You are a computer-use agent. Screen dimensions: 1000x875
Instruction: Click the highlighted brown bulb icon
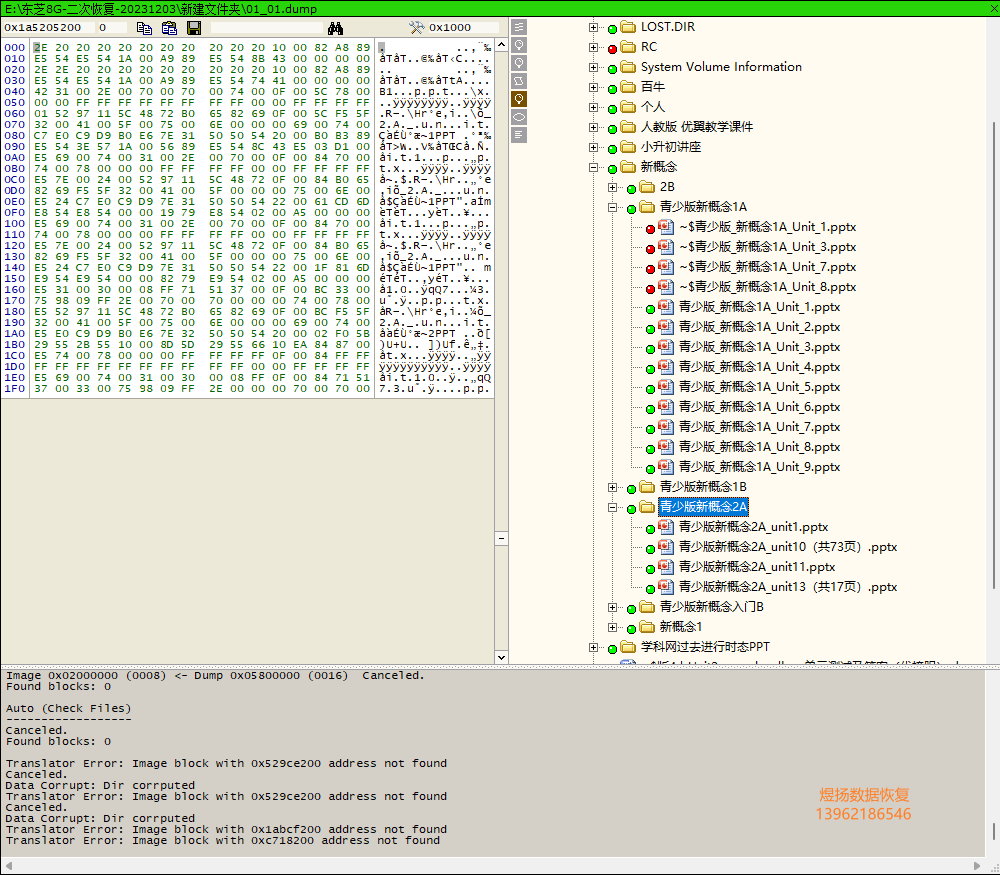click(519, 99)
